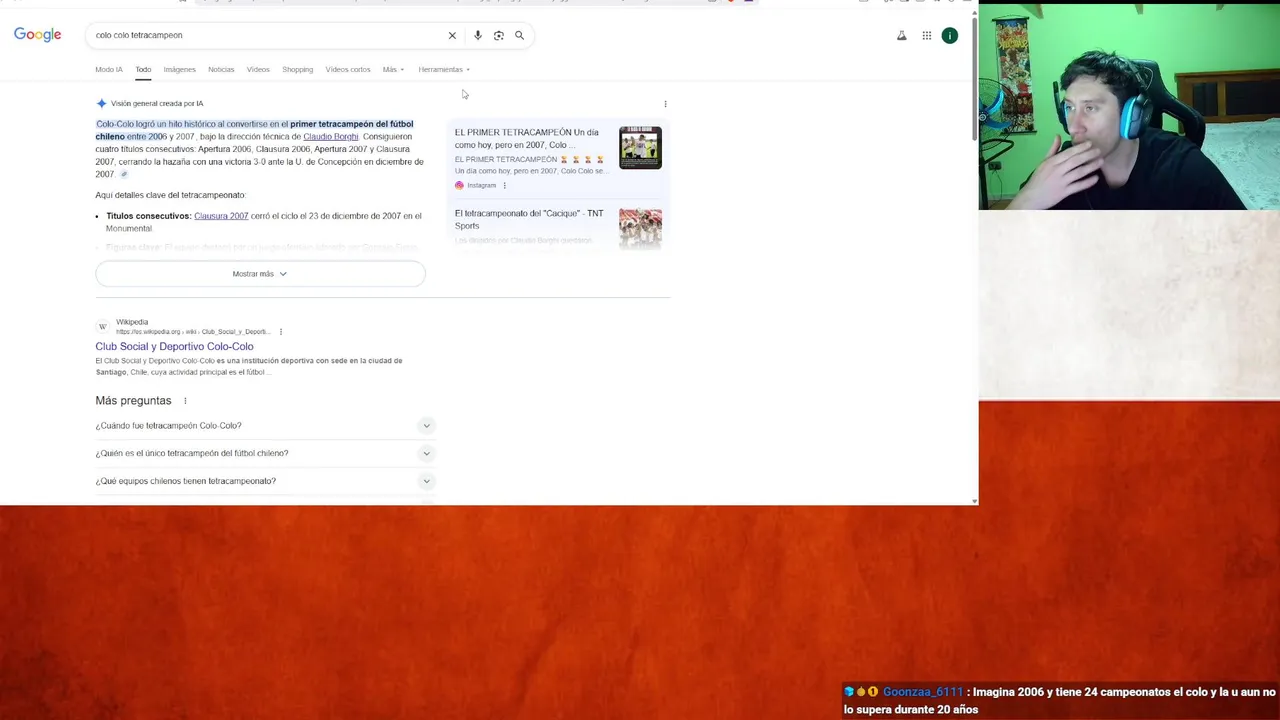This screenshot has width=1280, height=720.
Task: Open the Google account avatar
Action: pyautogui.click(x=950, y=36)
